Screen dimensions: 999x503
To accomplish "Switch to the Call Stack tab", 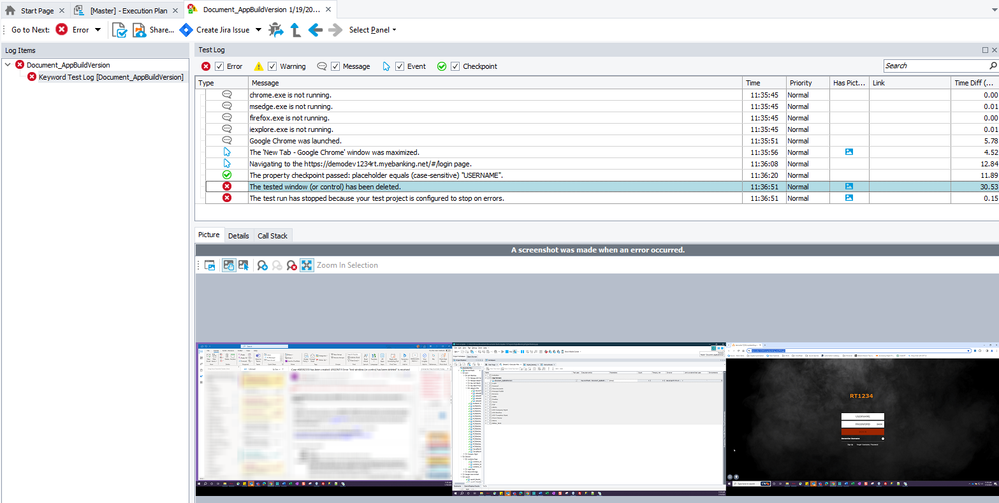I will click(x=273, y=235).
